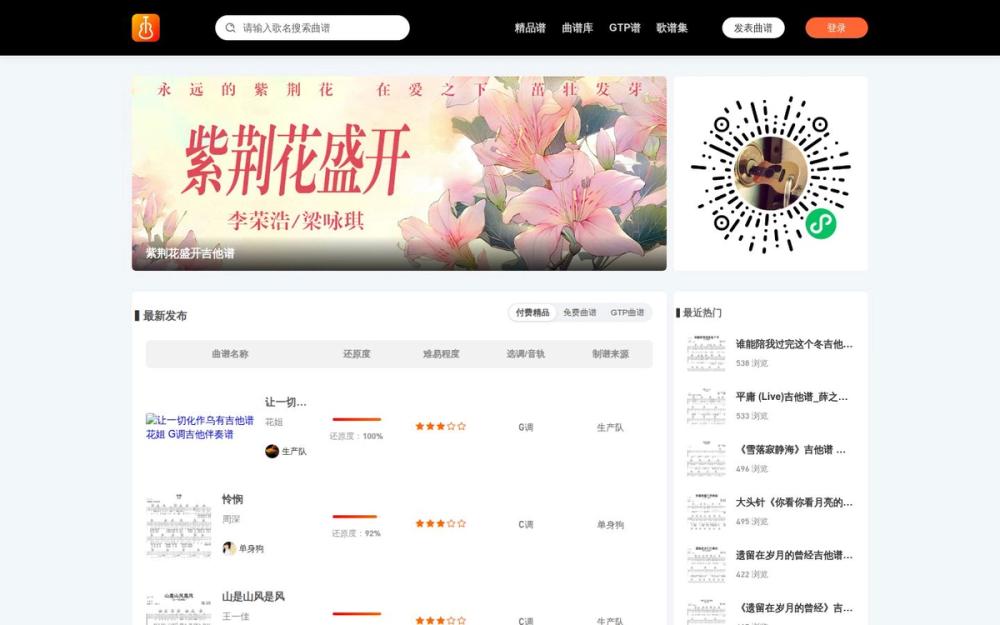Open 平庸 (Live)吉他谱_薛之… hot item
This screenshot has width=1000, height=625.
[x=791, y=397]
